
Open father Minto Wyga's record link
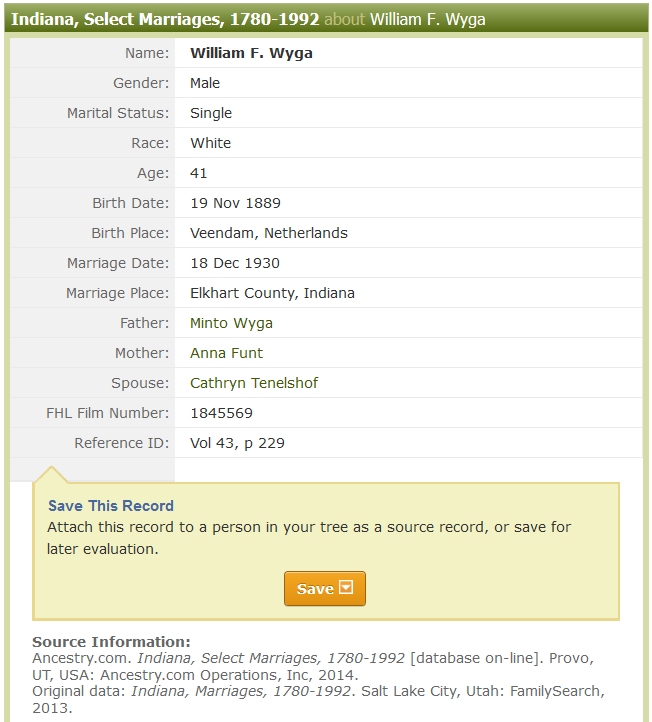pyautogui.click(x=231, y=323)
